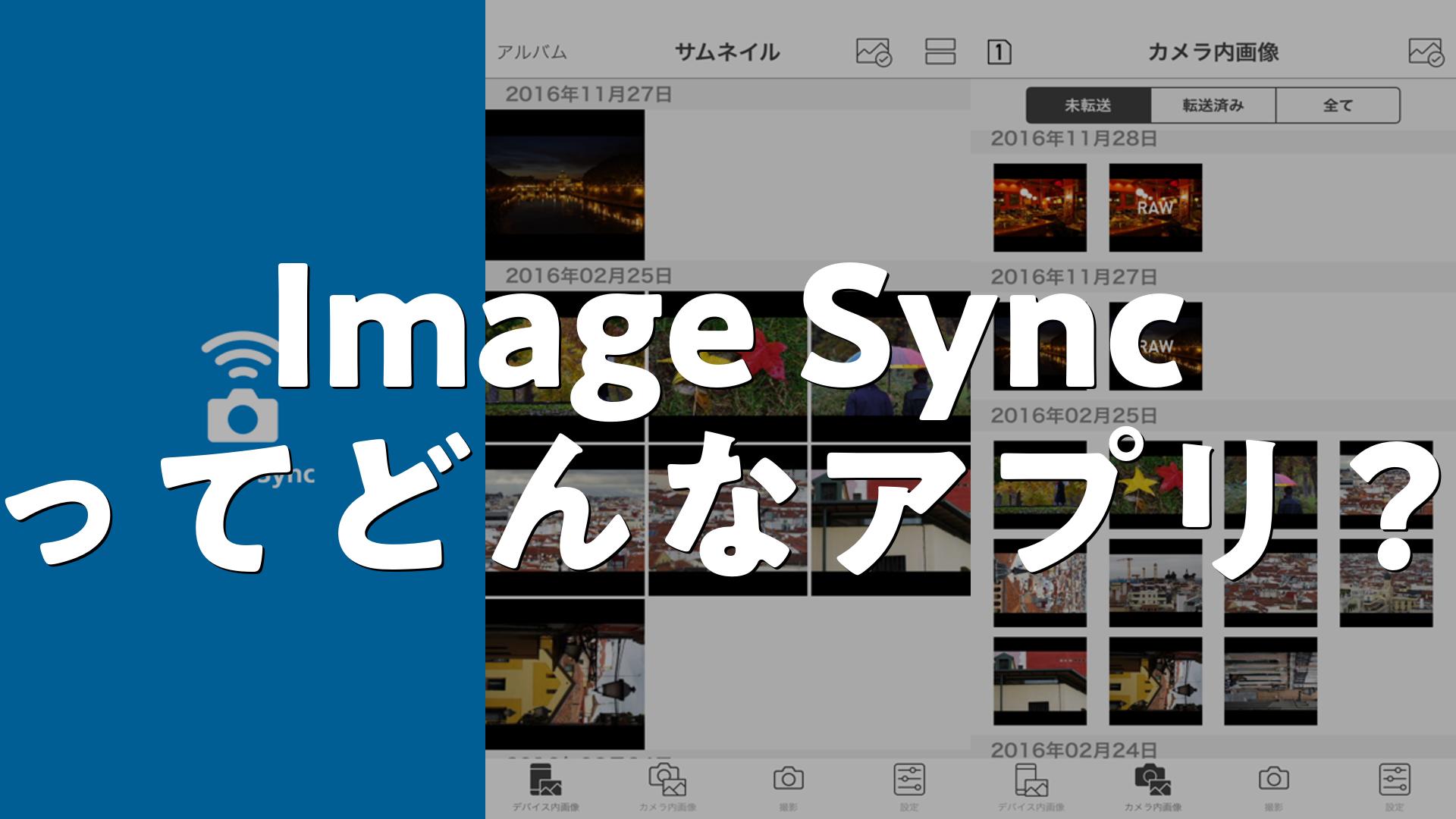
Task: Select the 転送済み segment
Action: 1213,105
